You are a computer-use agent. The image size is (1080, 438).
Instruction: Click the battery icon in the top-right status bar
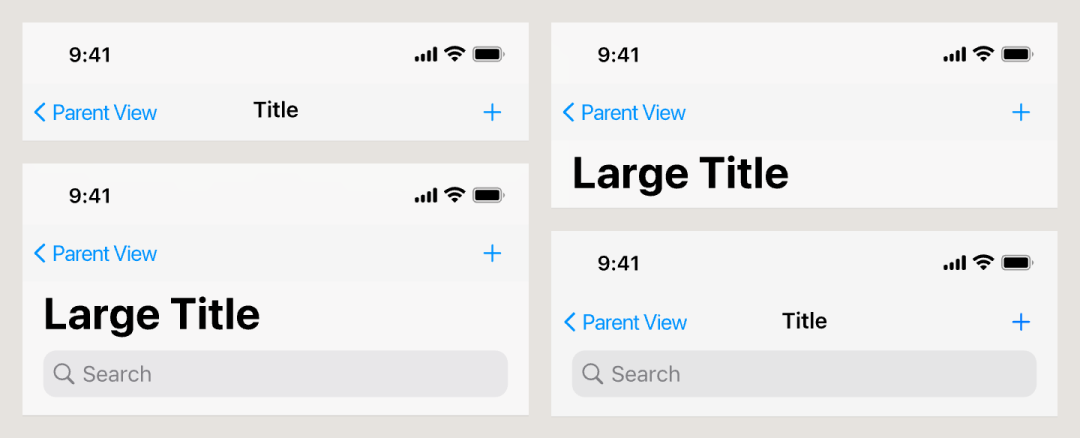[x=1017, y=54]
